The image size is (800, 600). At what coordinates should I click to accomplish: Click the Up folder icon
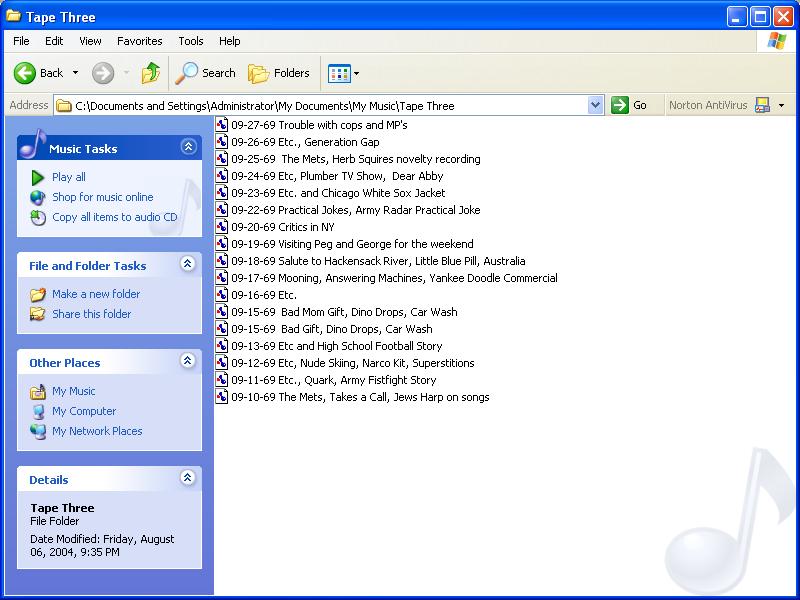(x=151, y=73)
